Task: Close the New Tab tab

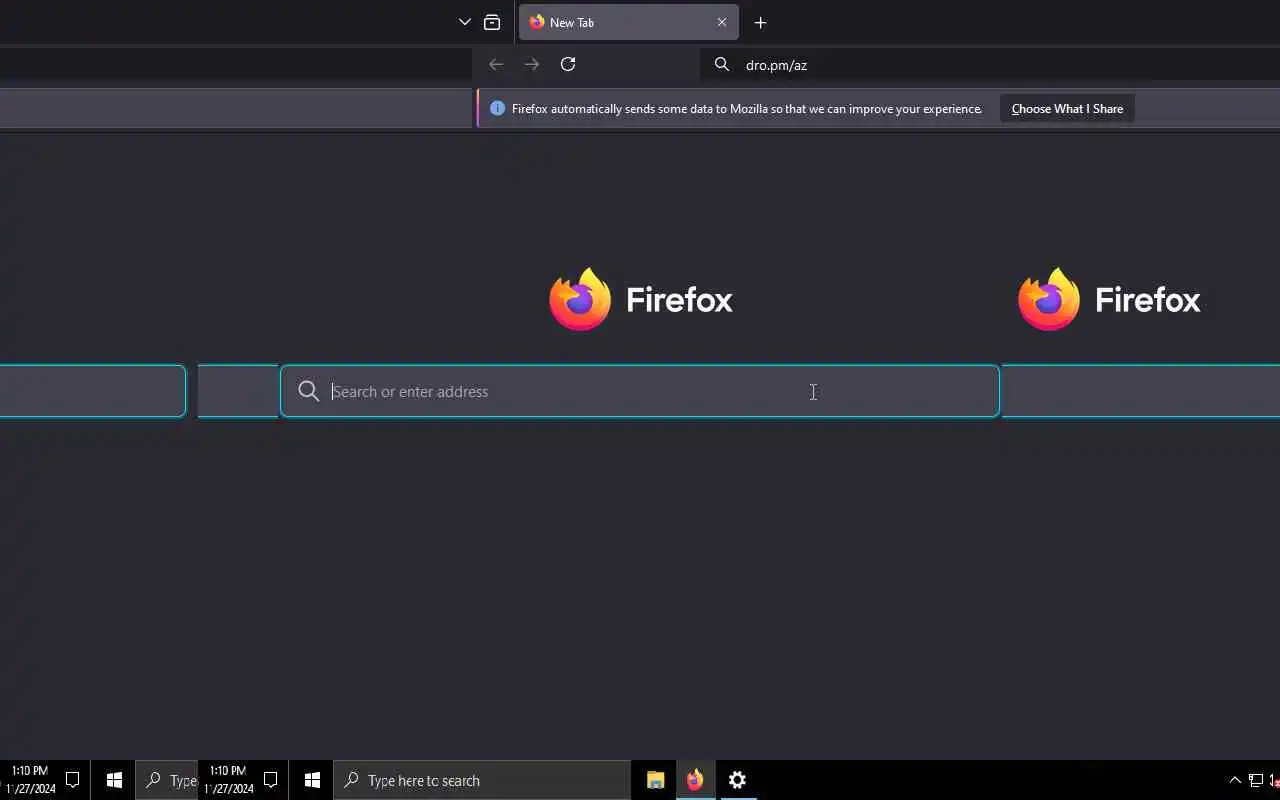Action: coord(722,22)
